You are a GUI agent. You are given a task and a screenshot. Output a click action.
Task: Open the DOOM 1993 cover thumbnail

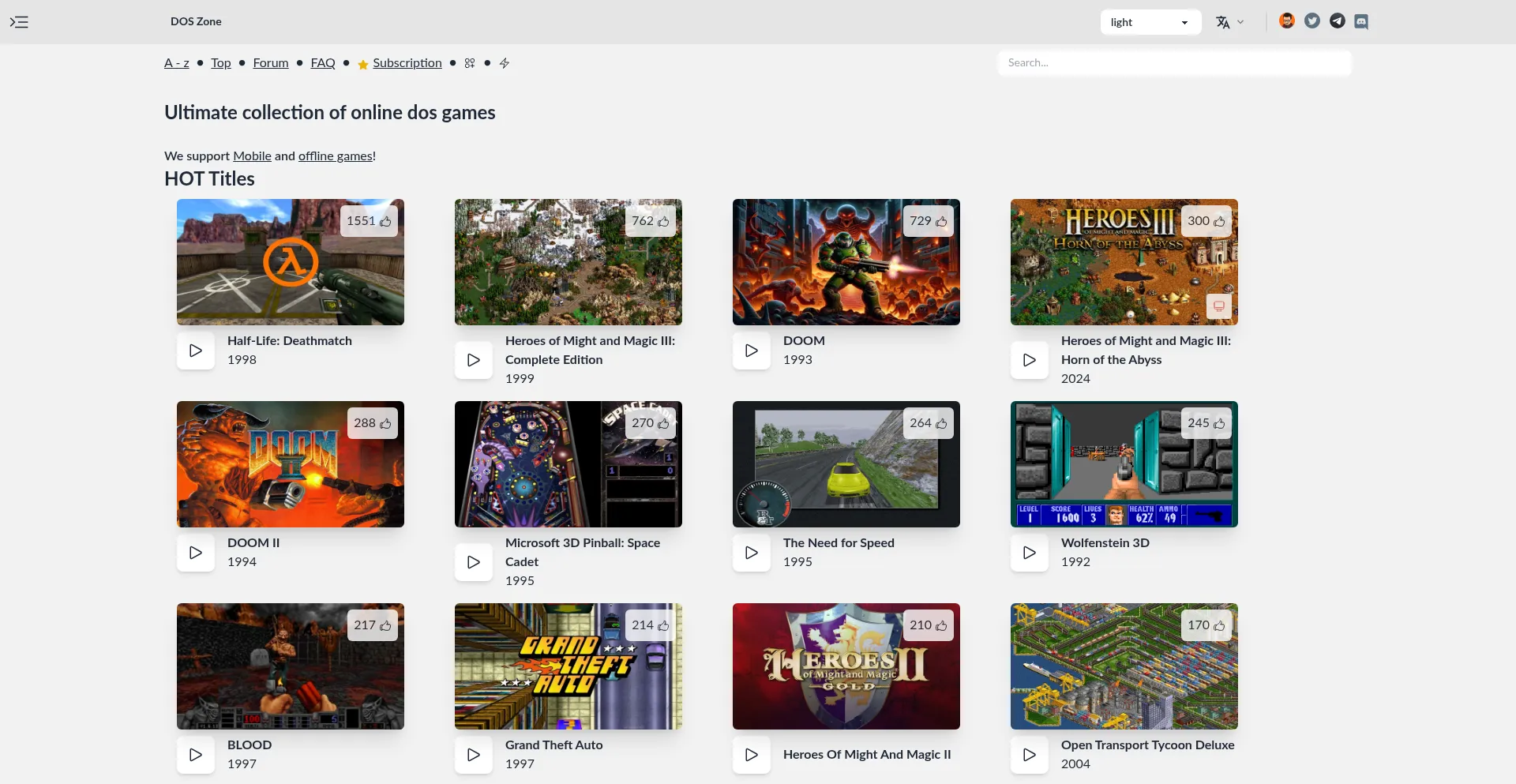pos(846,262)
